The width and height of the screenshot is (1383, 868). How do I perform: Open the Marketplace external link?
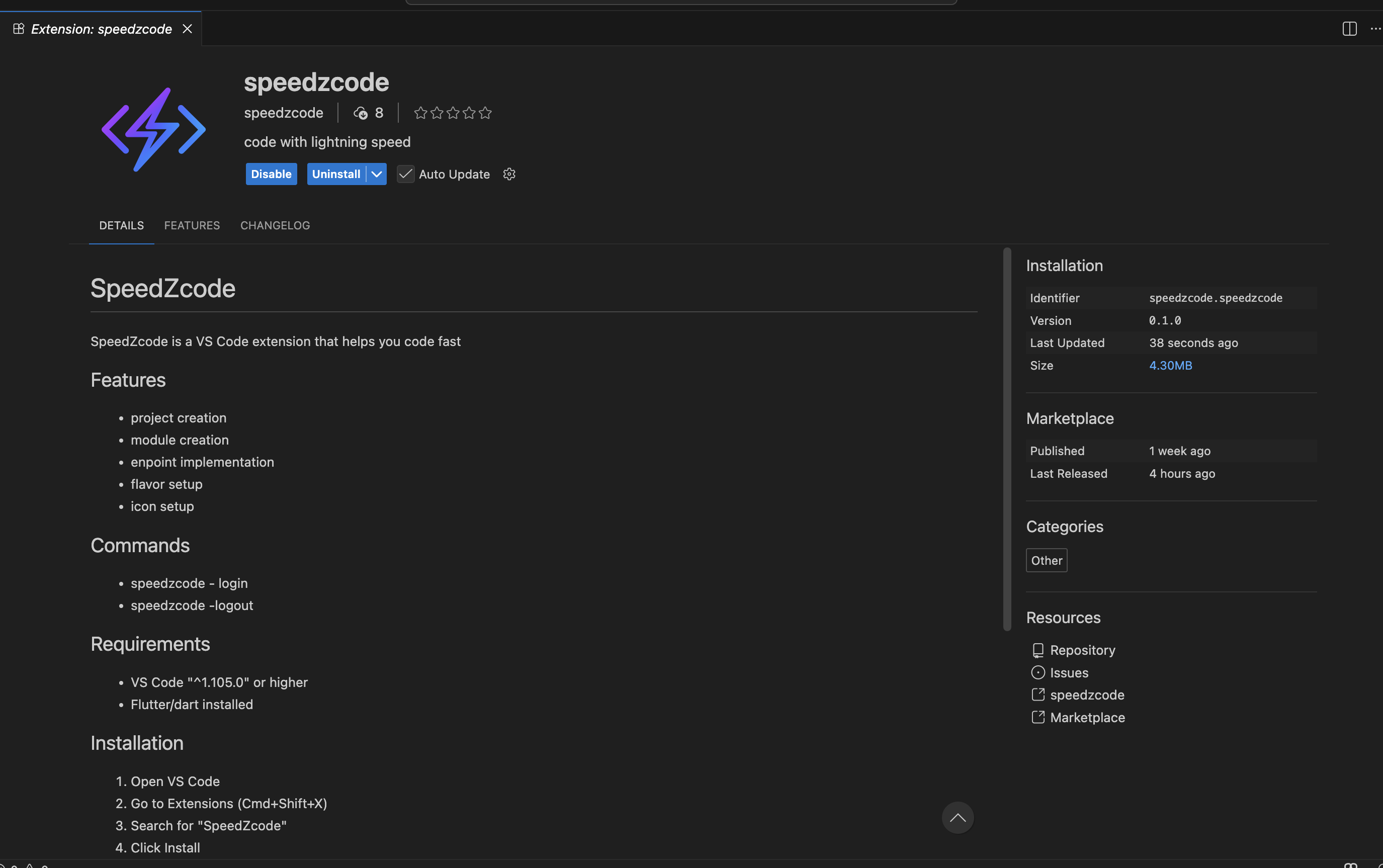click(x=1087, y=717)
